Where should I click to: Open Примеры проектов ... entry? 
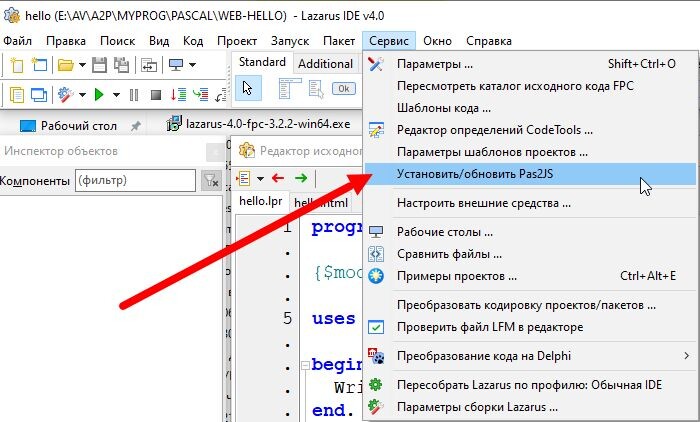coord(530,276)
